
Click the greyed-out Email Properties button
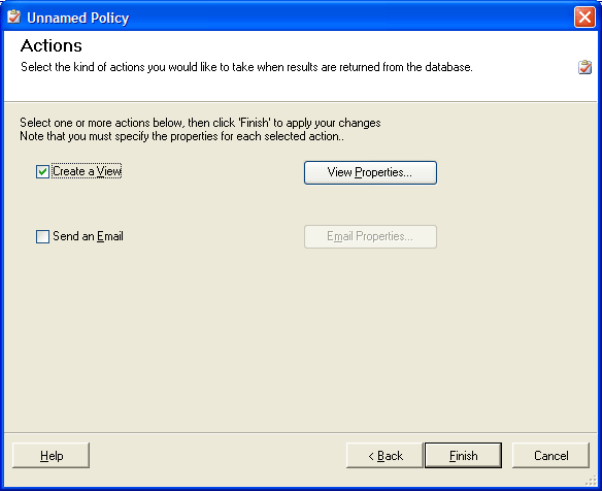(x=370, y=237)
